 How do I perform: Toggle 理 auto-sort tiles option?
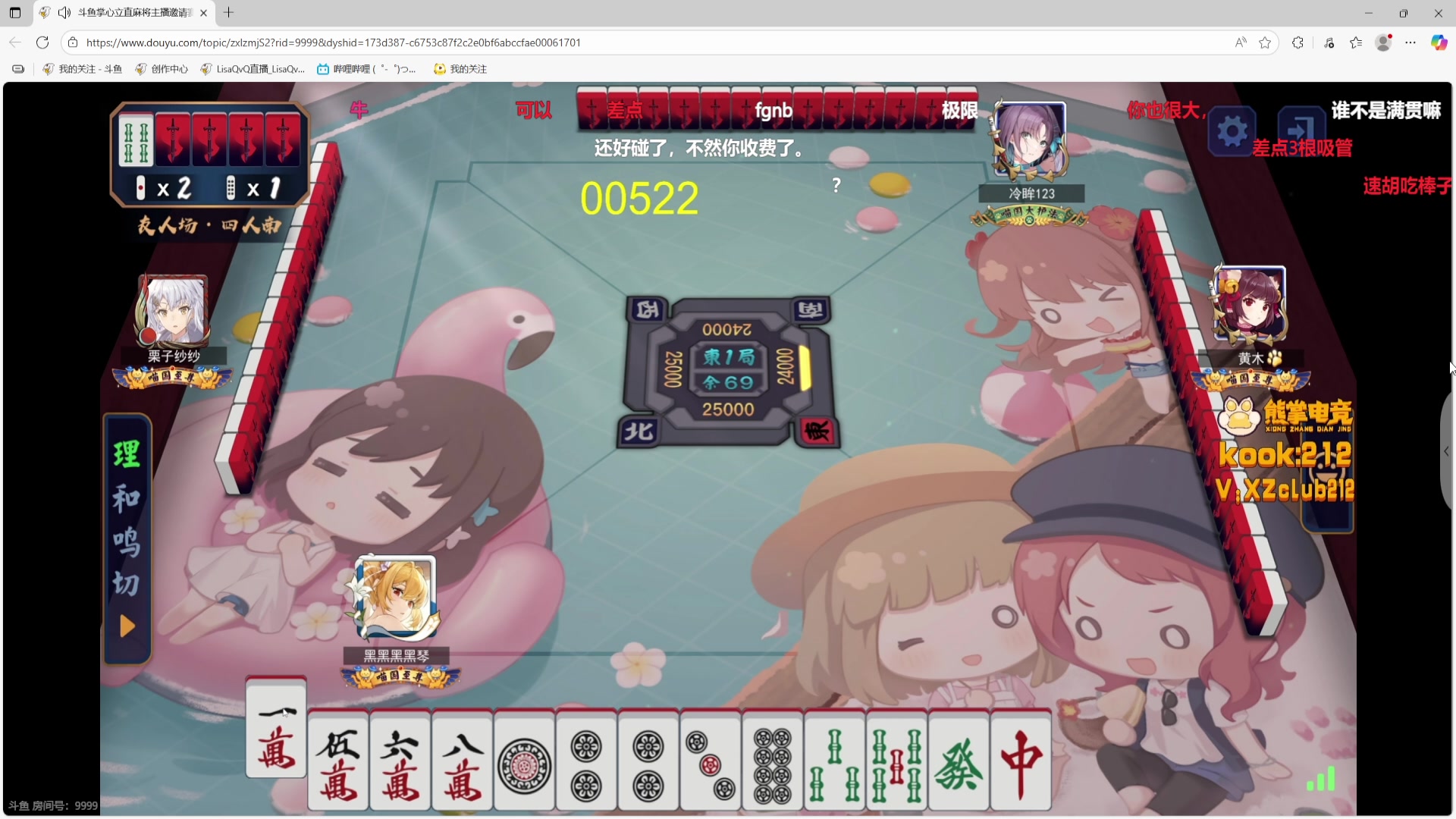coord(126,454)
